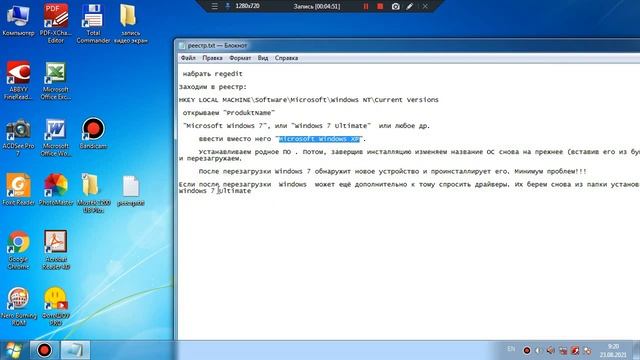Image resolution: width=640 pixels, height=360 pixels.
Task: Click the line 'открываем "ProduktName"'
Action: [229, 113]
